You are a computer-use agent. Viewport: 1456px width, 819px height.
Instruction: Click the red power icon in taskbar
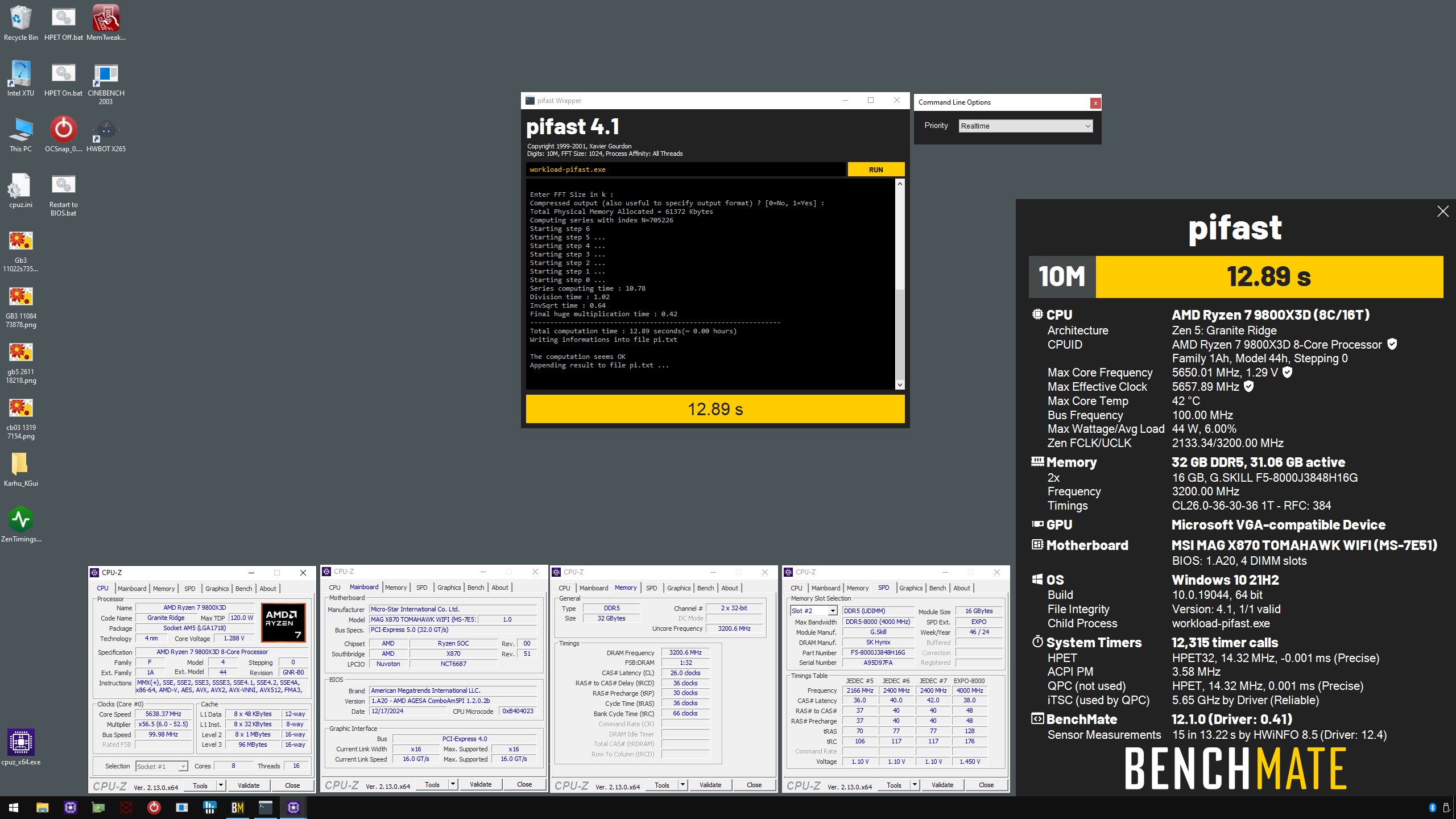pyautogui.click(x=154, y=808)
